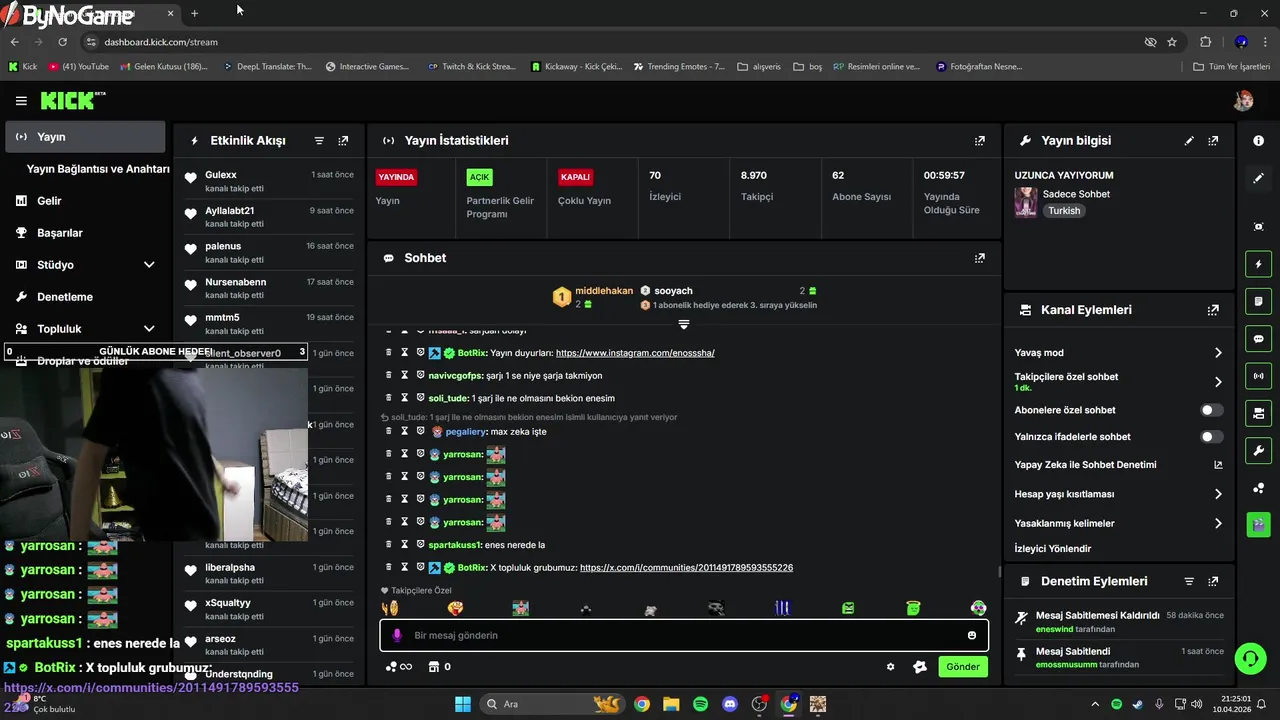Click the browser address bar

pyautogui.click(x=600, y=42)
